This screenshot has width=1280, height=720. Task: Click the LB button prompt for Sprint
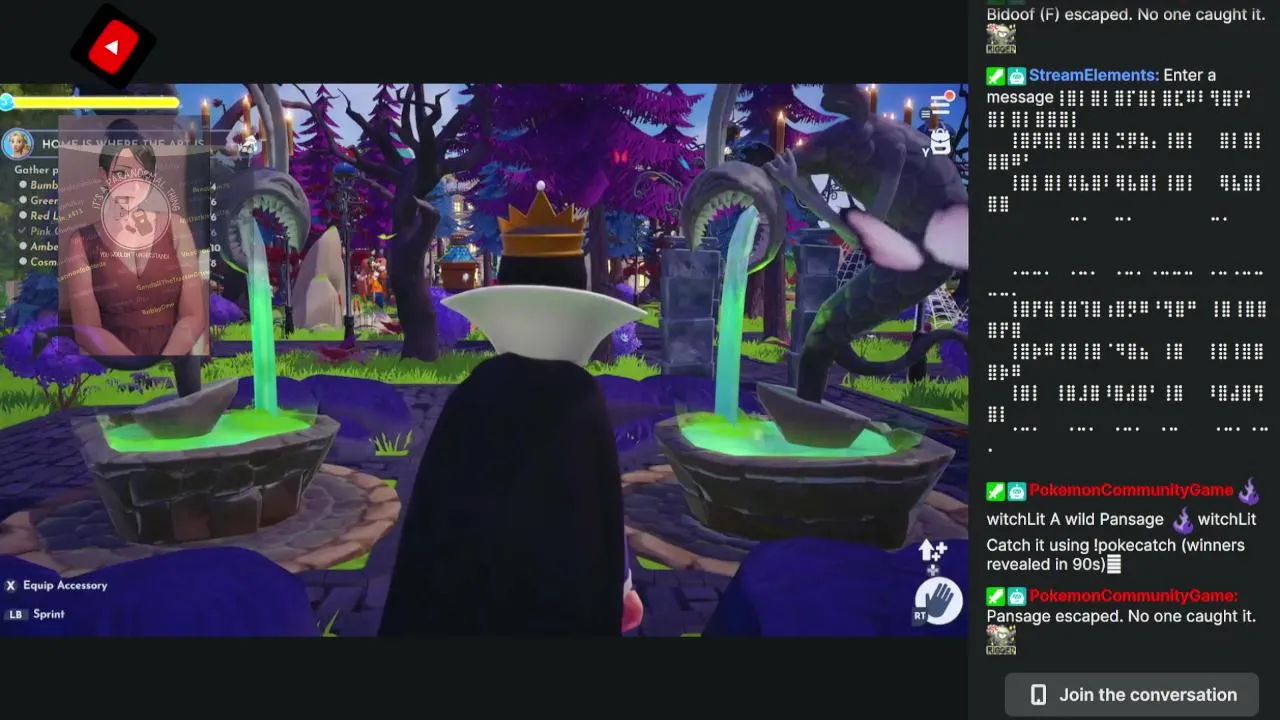(x=15, y=614)
